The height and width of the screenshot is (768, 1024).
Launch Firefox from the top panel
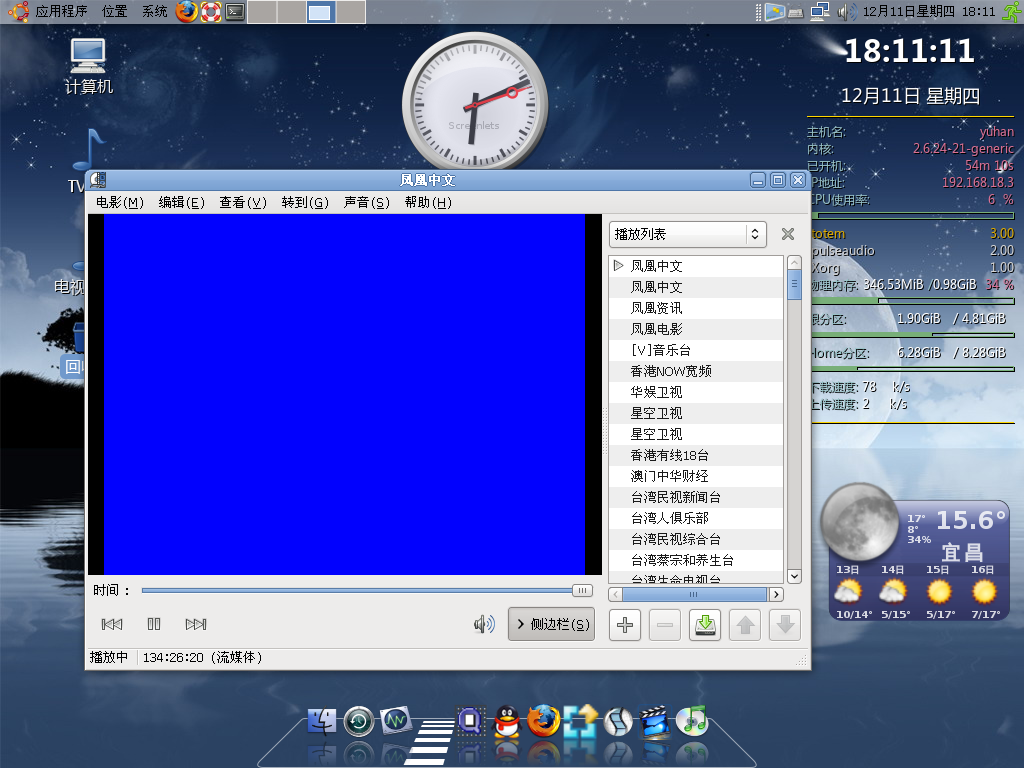(x=186, y=11)
